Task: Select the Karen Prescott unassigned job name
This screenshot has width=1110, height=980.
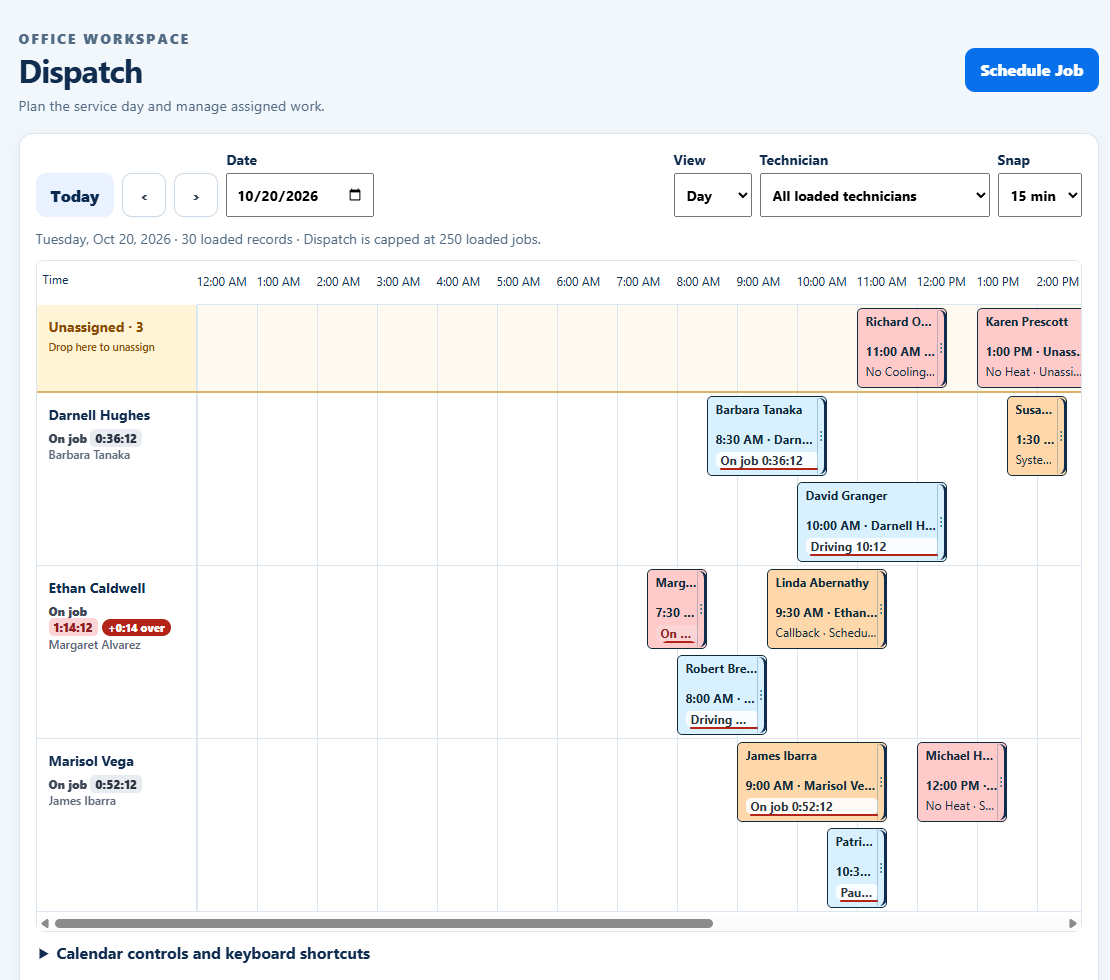Action: click(x=1026, y=321)
